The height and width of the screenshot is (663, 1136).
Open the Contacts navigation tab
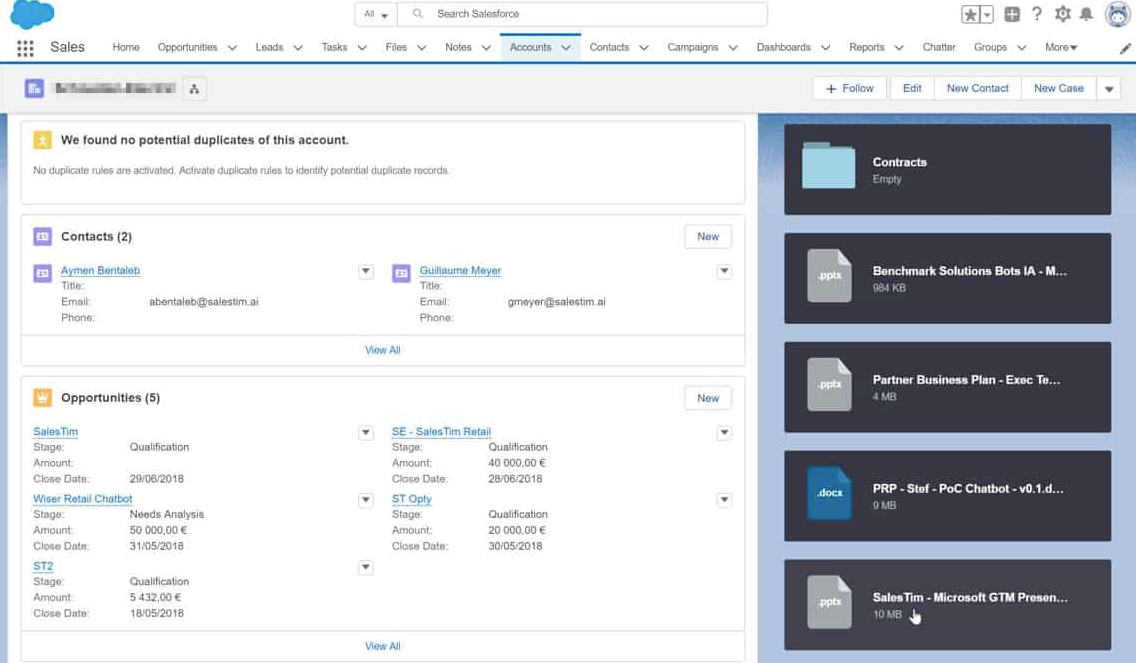(x=609, y=47)
